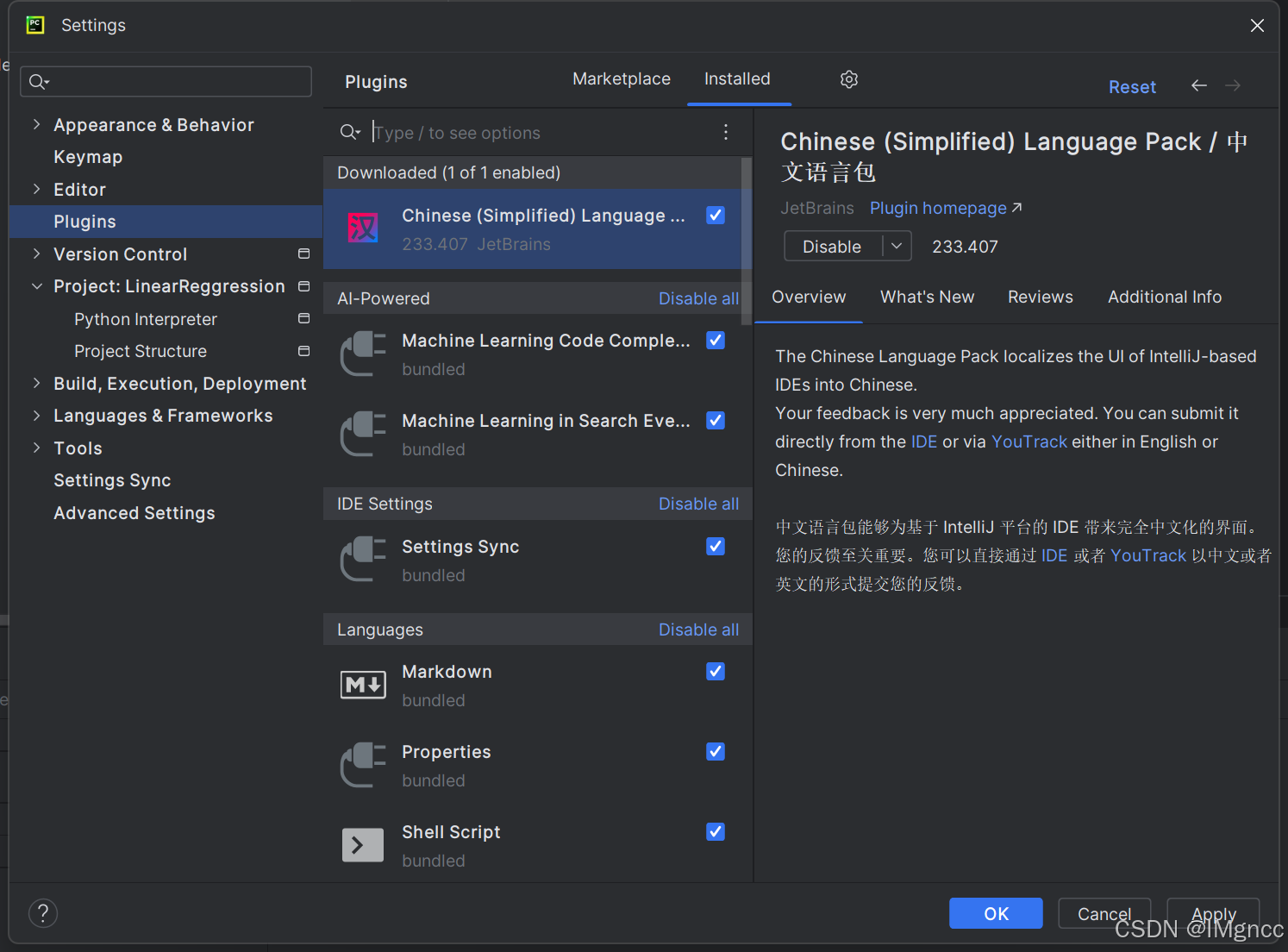
Task: Expand Appearance & Behavior settings
Action: pyautogui.click(x=36, y=124)
